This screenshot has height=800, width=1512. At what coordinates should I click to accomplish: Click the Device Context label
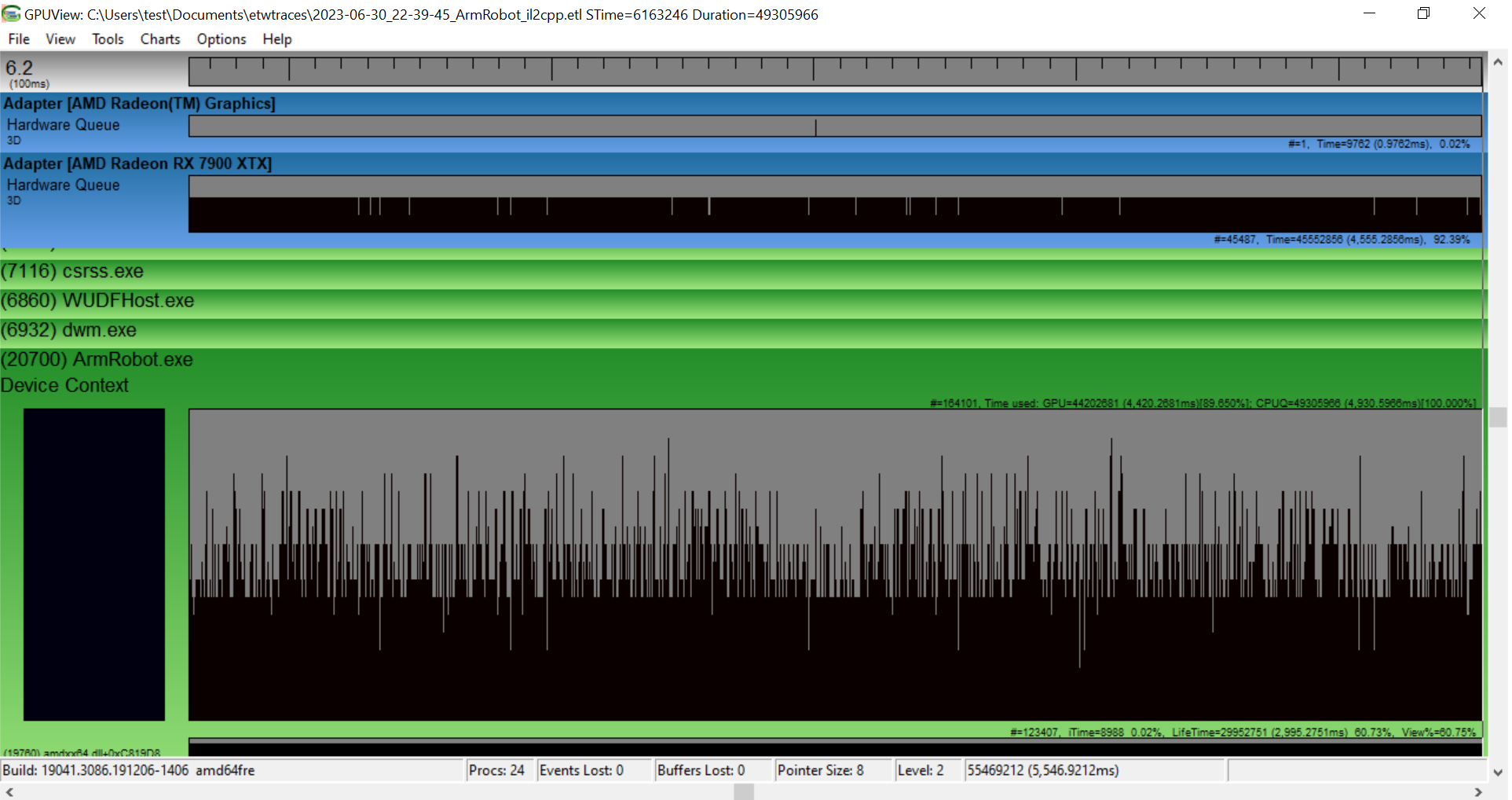pos(64,386)
